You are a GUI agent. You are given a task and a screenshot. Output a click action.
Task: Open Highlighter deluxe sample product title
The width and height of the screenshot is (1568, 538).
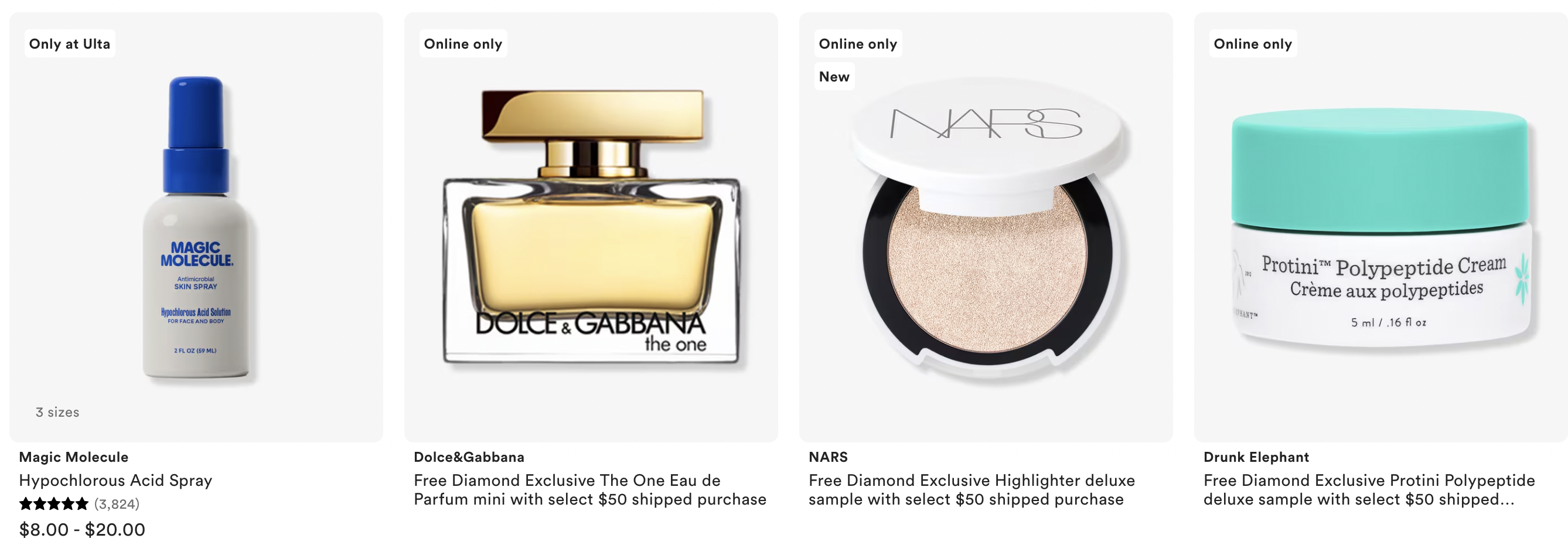point(972,490)
